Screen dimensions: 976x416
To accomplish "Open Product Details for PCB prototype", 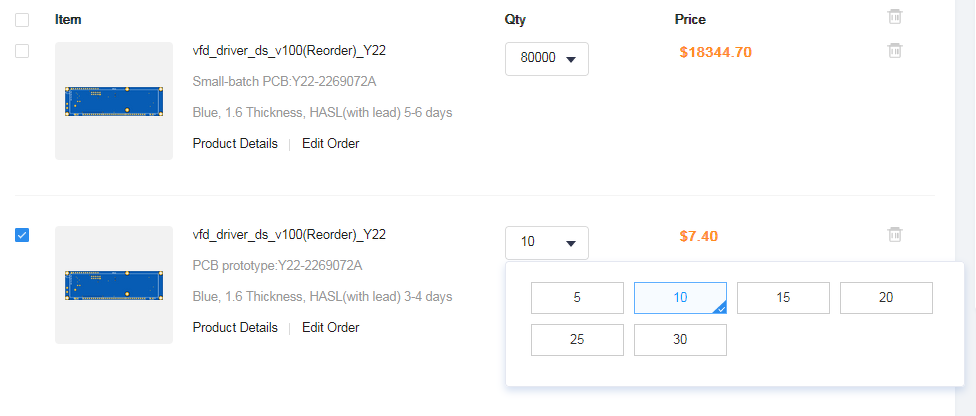I will (235, 328).
